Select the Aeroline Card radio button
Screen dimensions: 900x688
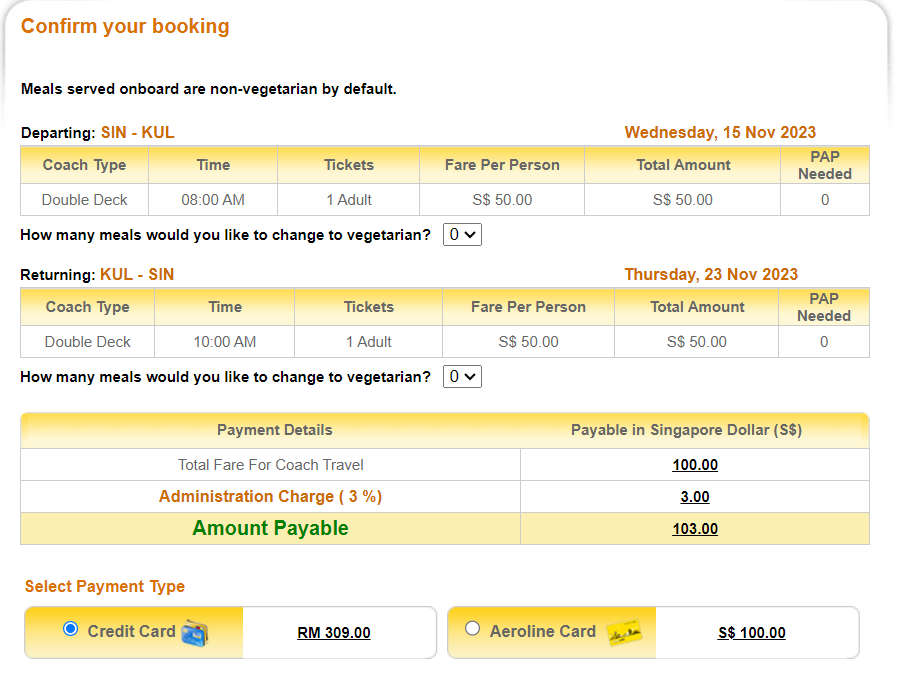[472, 629]
